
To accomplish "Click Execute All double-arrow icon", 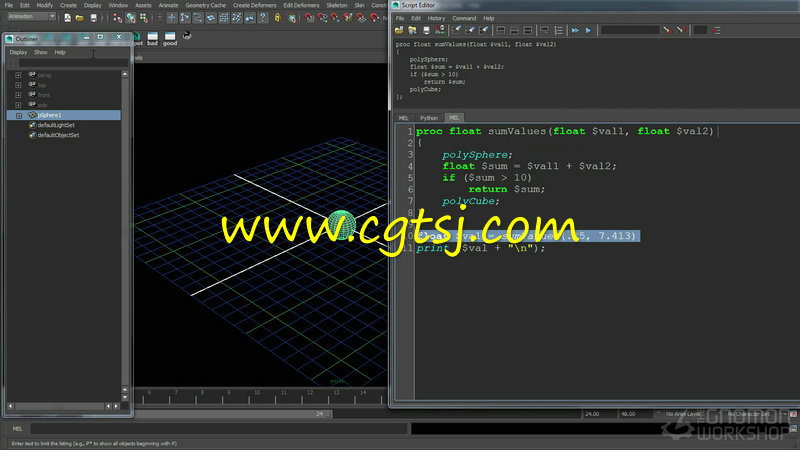I will [575, 31].
